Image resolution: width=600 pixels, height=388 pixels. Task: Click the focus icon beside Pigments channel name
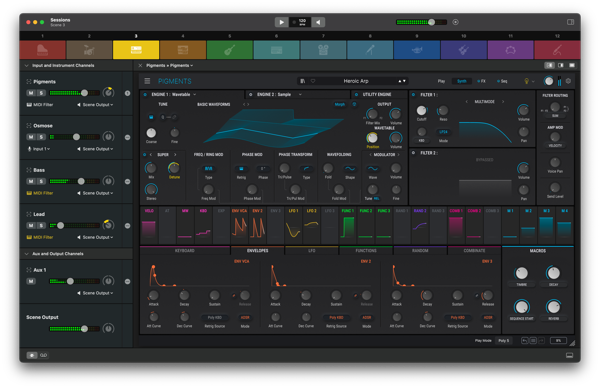29,82
